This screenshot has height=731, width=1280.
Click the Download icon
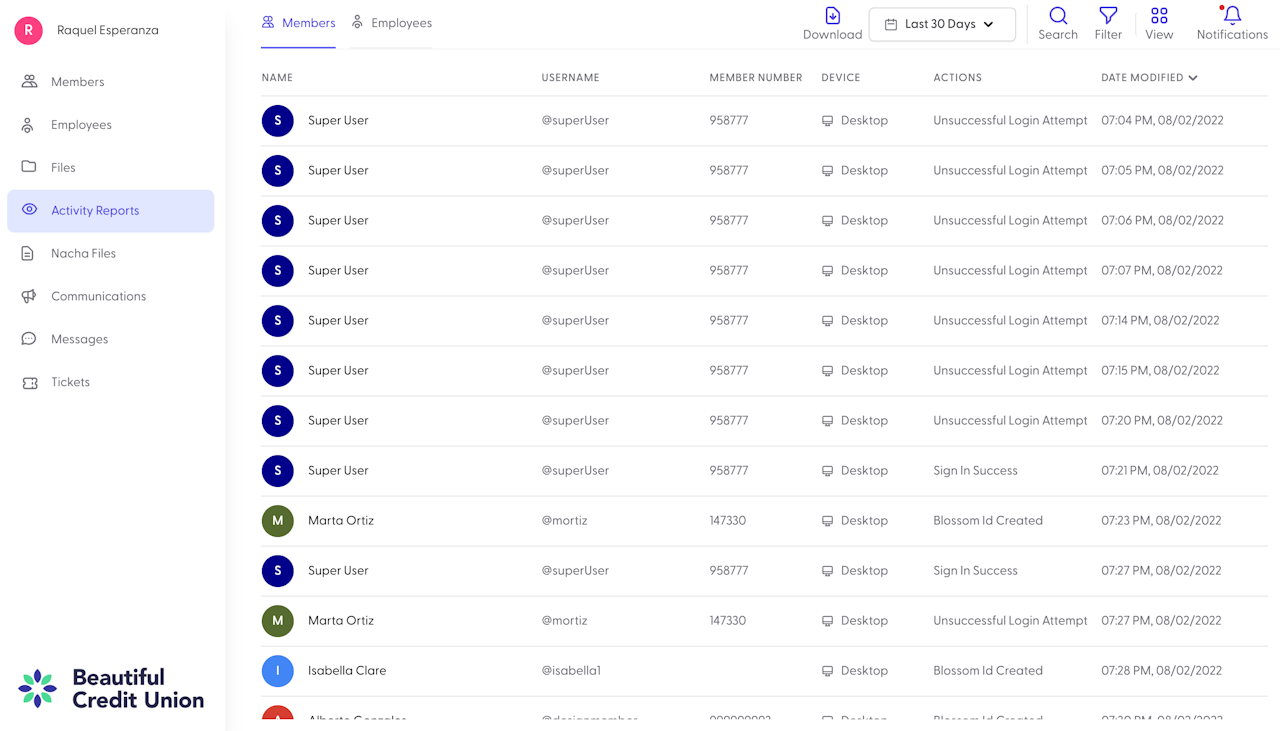click(x=832, y=16)
